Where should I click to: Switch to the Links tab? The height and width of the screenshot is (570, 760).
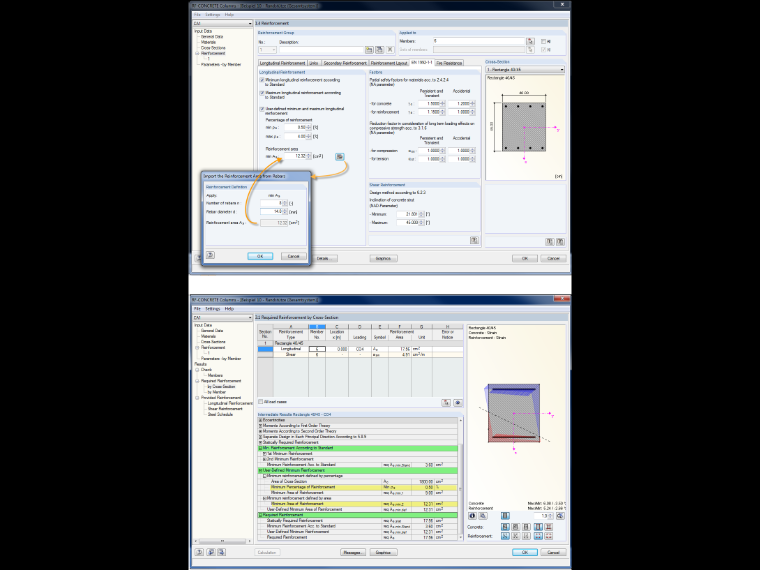point(314,63)
